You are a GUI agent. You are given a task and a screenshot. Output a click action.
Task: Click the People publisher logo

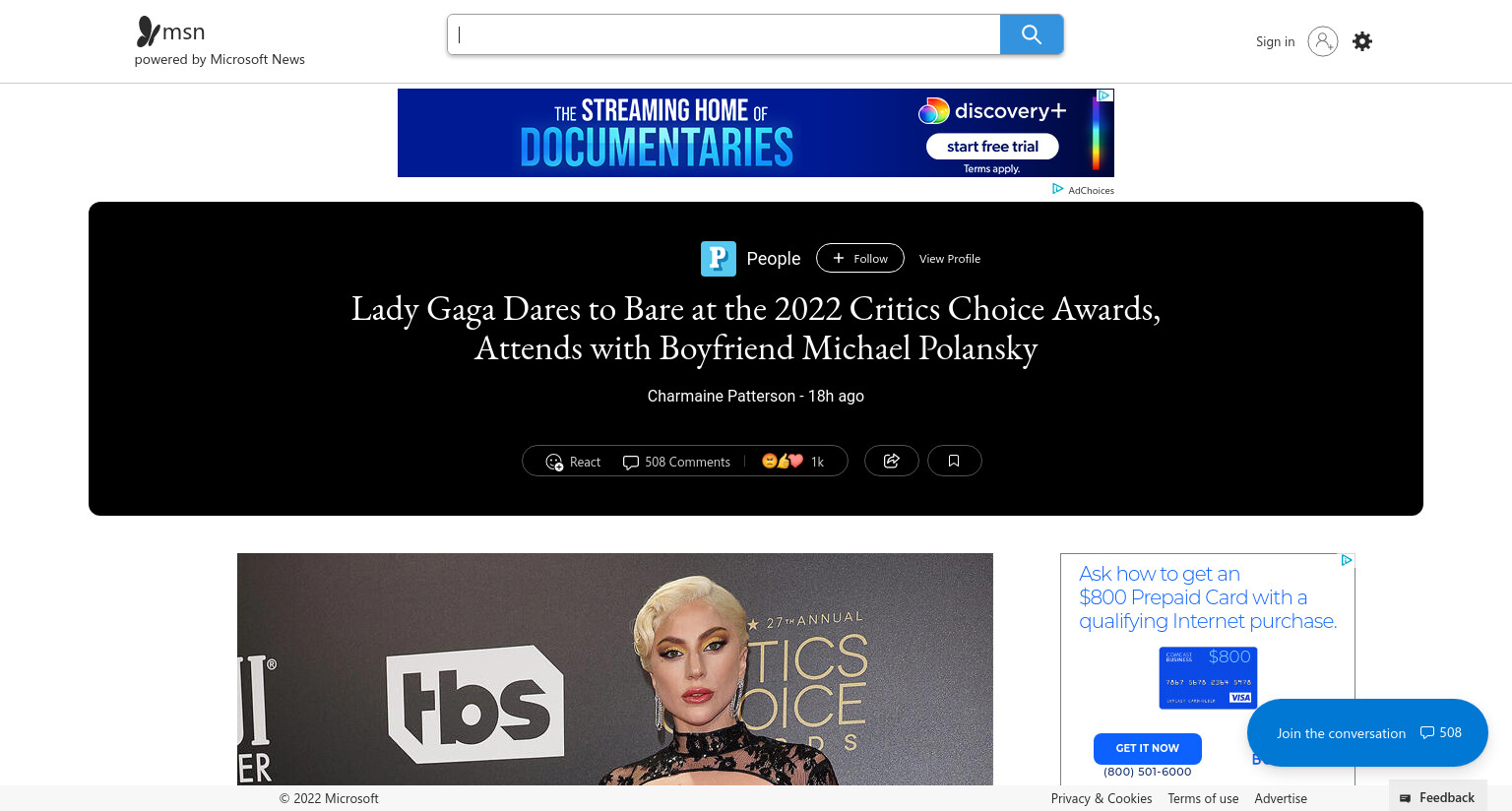pos(719,259)
